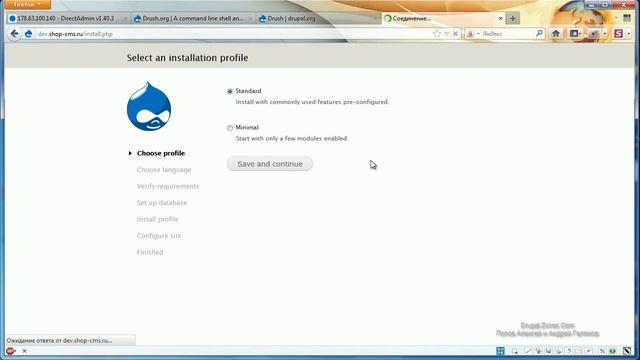640x360 pixels.
Task: Click the blue grid icon in bottom addon bar
Action: point(500,351)
